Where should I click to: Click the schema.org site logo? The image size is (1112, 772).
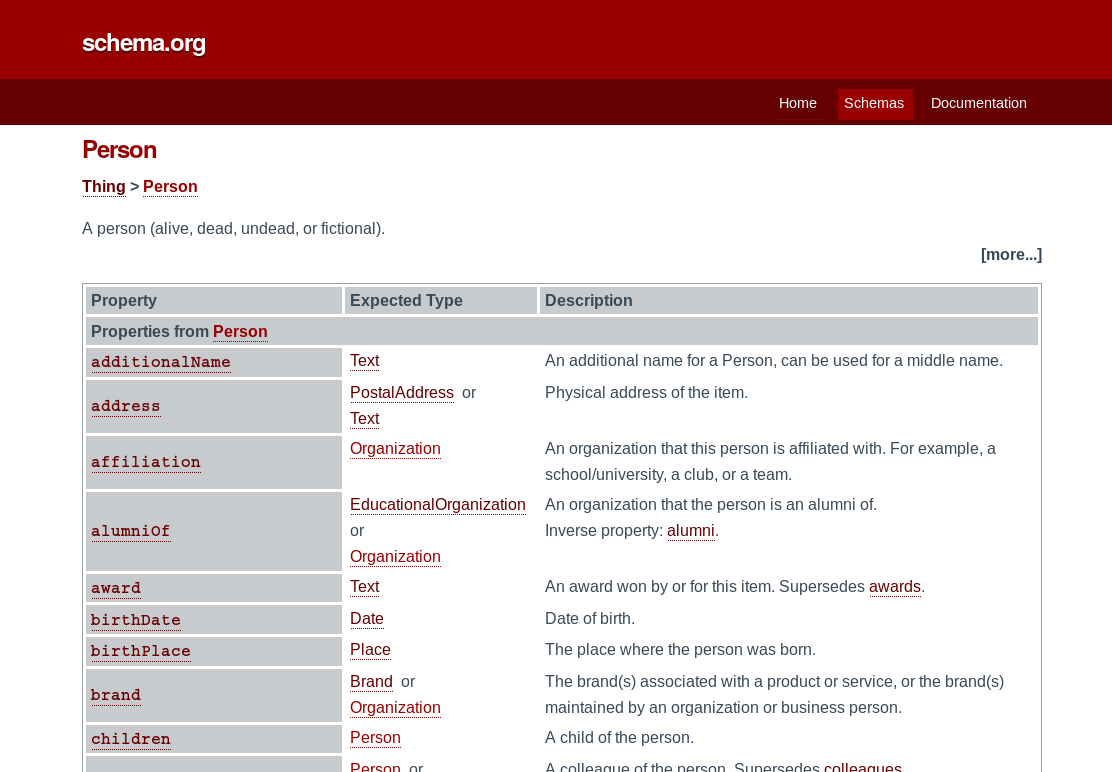click(x=143, y=43)
